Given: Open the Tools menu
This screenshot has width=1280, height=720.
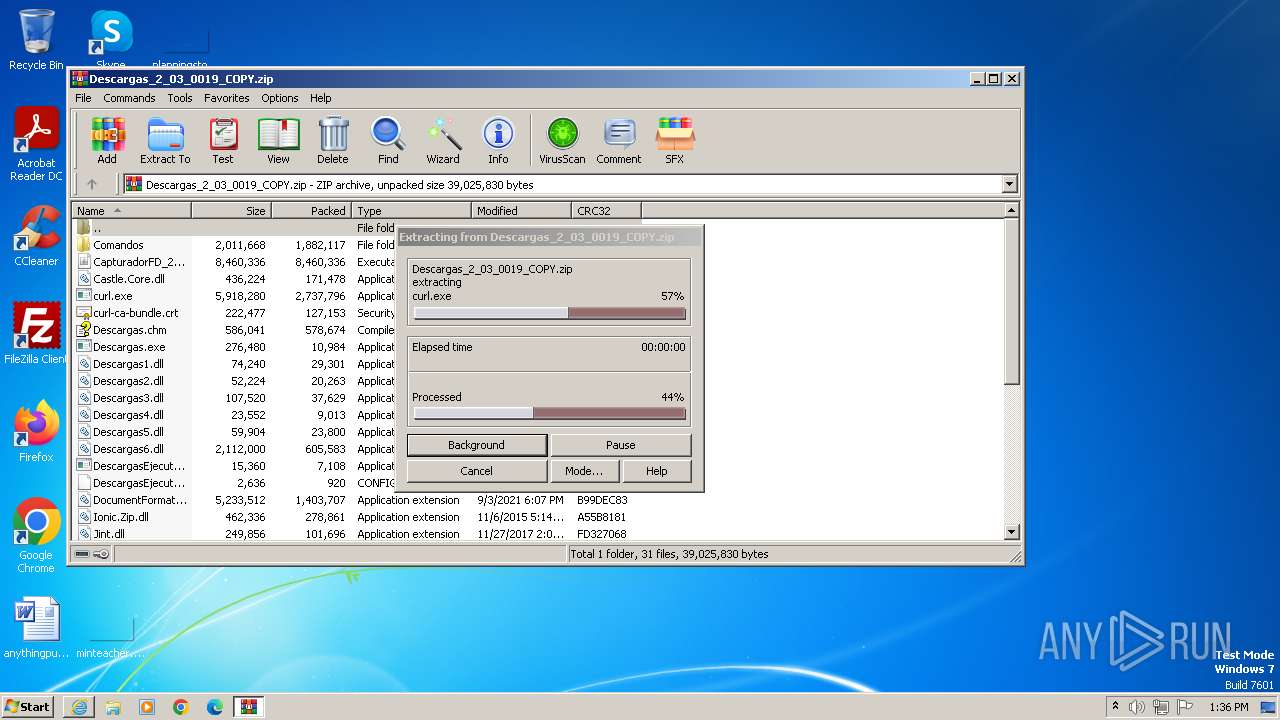Looking at the screenshot, I should [x=180, y=98].
